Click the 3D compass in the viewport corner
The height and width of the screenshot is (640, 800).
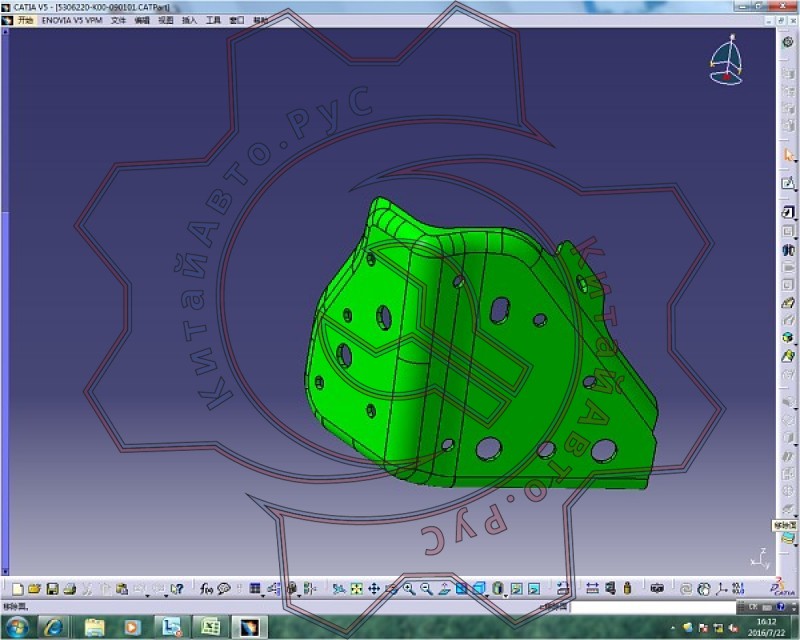click(x=727, y=59)
